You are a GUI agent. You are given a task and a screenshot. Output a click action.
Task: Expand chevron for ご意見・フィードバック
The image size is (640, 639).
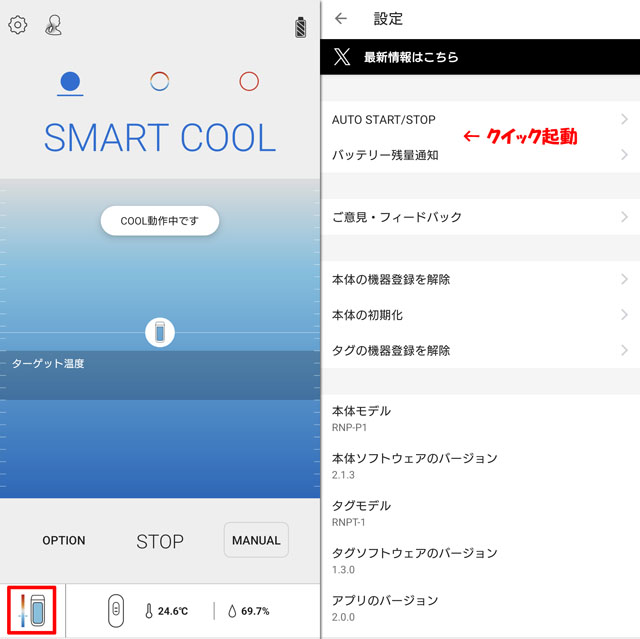[x=624, y=217]
